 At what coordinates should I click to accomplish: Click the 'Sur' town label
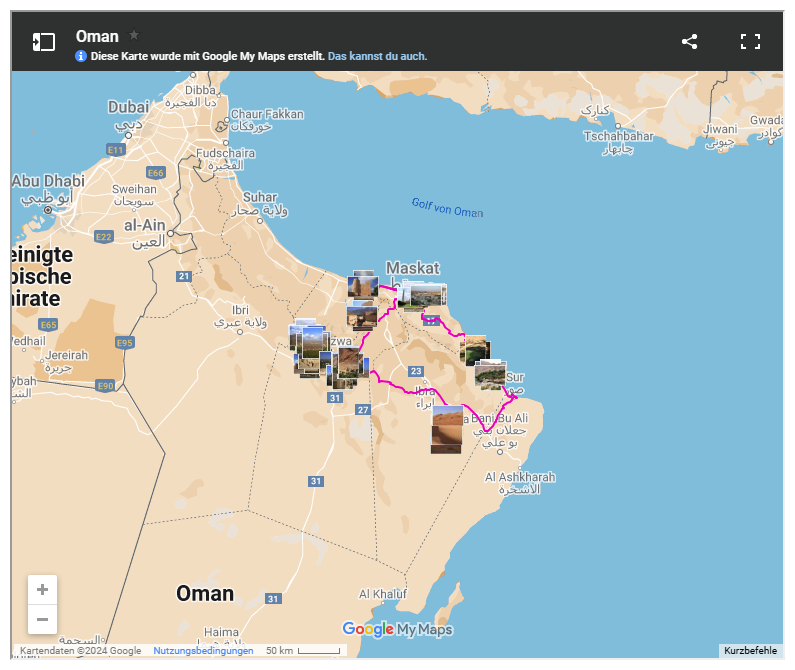pyautogui.click(x=515, y=377)
